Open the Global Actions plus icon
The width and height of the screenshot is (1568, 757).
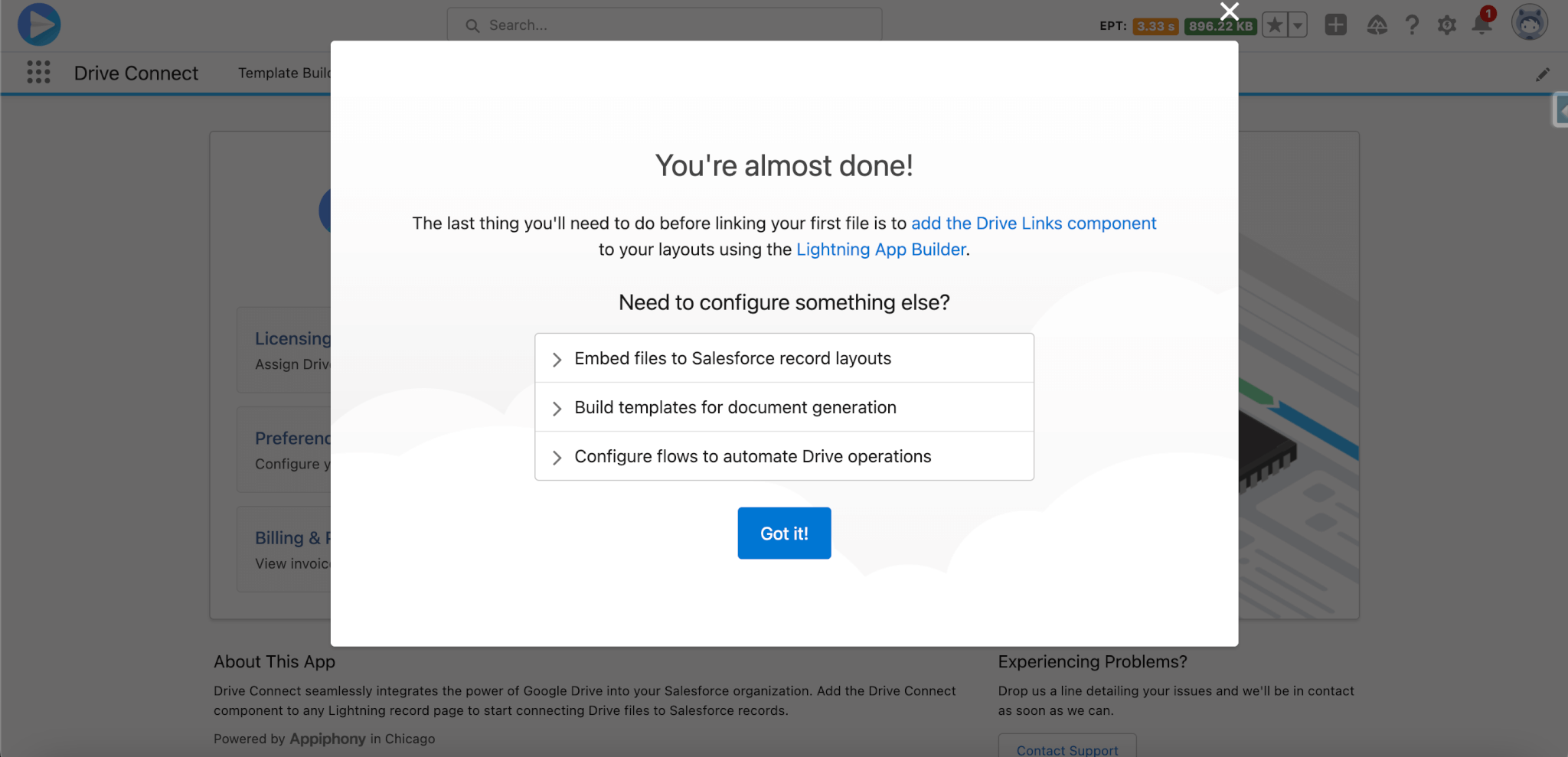coord(1335,24)
